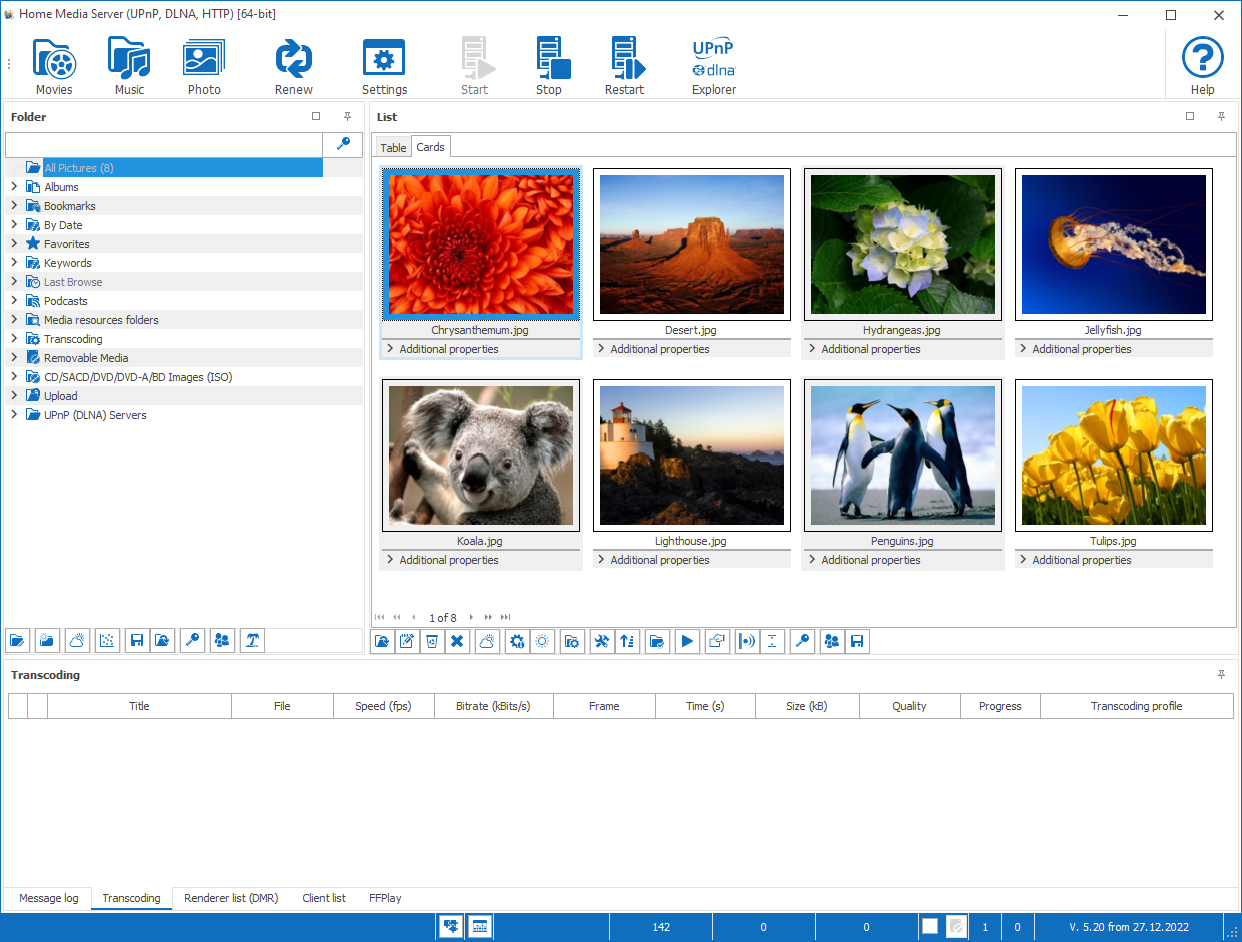Expand the UPnP (DLNA) Servers folder
The height and width of the screenshot is (942, 1242).
(14, 415)
